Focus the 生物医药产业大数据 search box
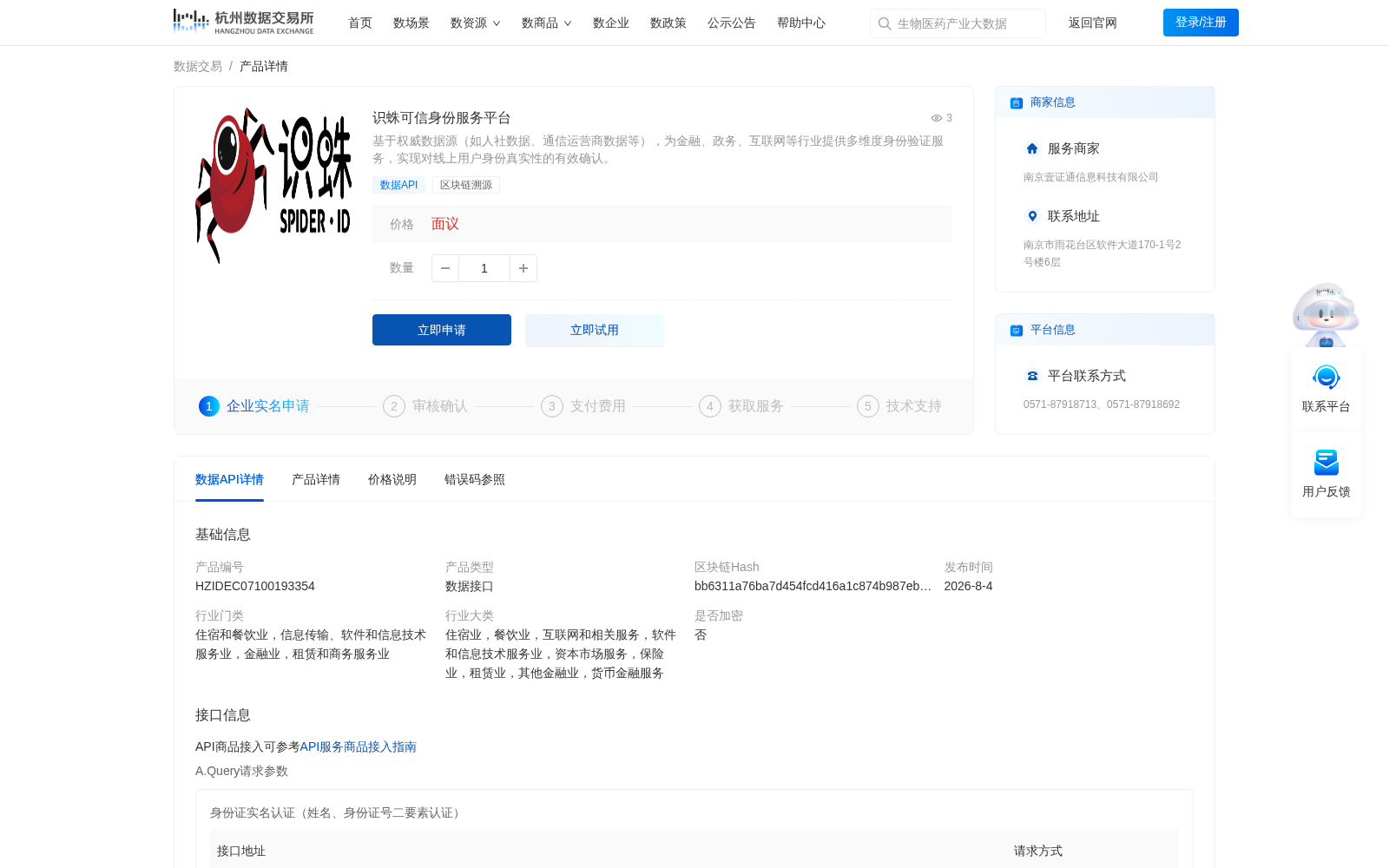 (958, 23)
